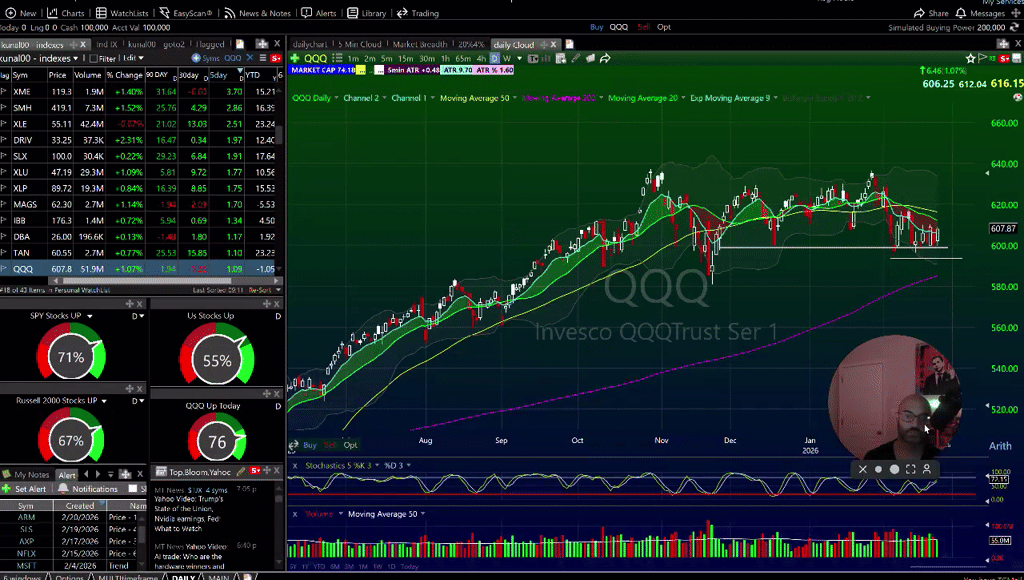Open the EasyScan tool
Screen dimensions: 1024x580
click(190, 12)
